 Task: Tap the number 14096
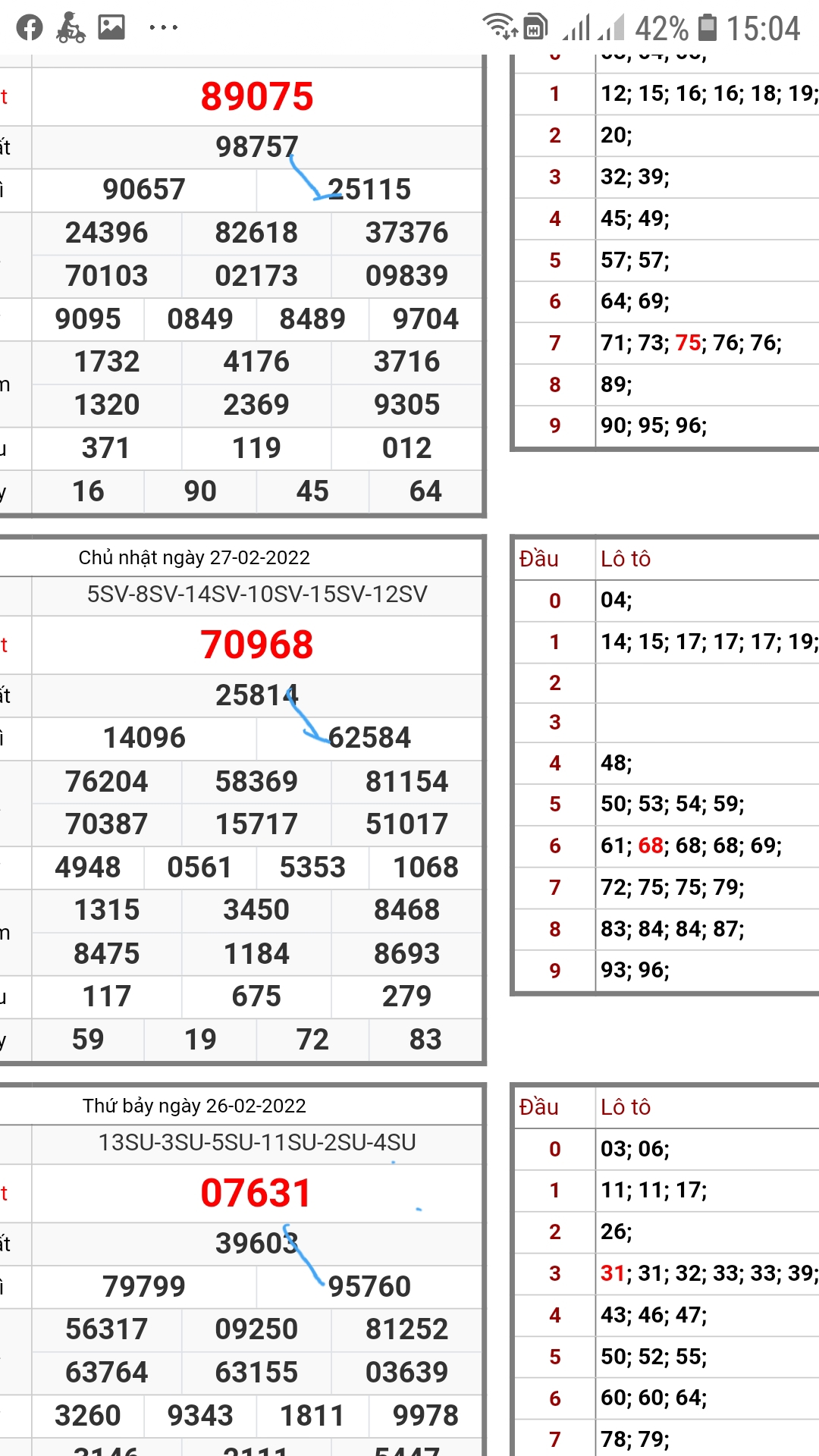coord(144,738)
